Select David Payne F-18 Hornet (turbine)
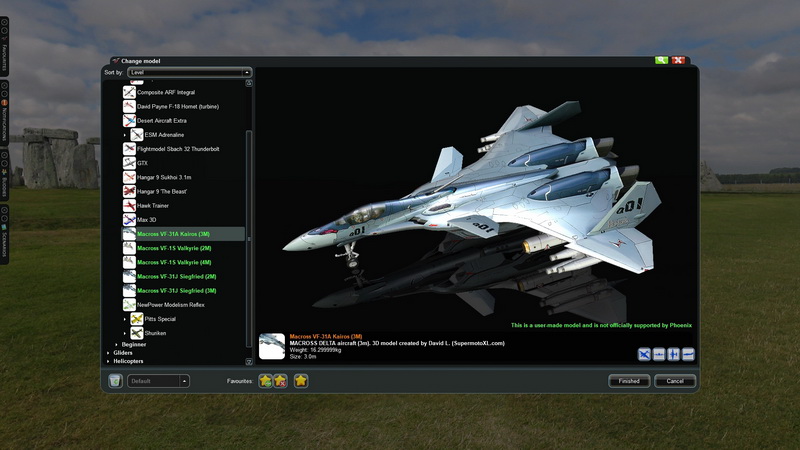 178,107
